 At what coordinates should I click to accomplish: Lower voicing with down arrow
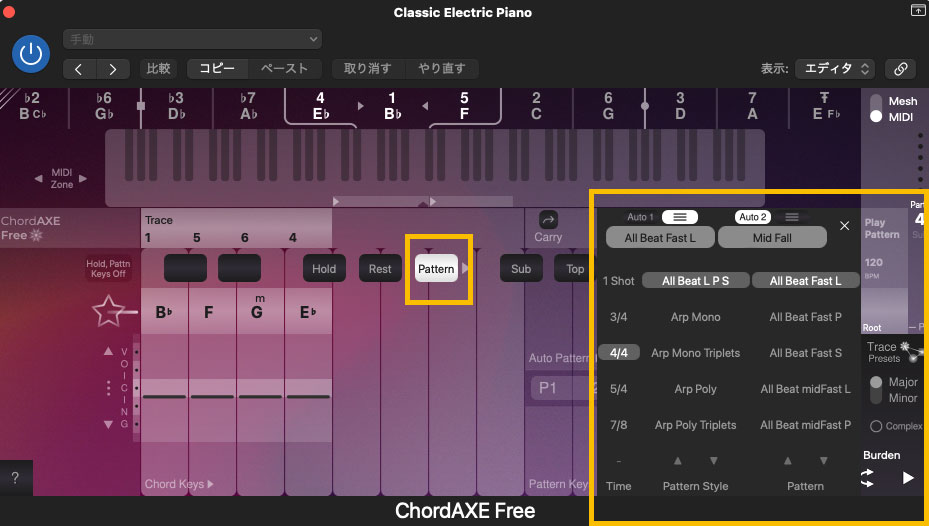[108, 424]
